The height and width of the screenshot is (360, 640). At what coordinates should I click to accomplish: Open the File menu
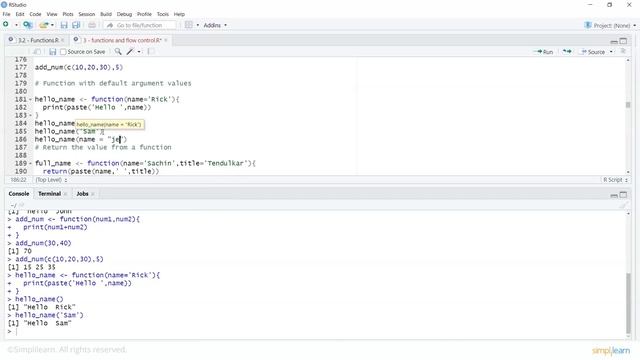click(7, 14)
